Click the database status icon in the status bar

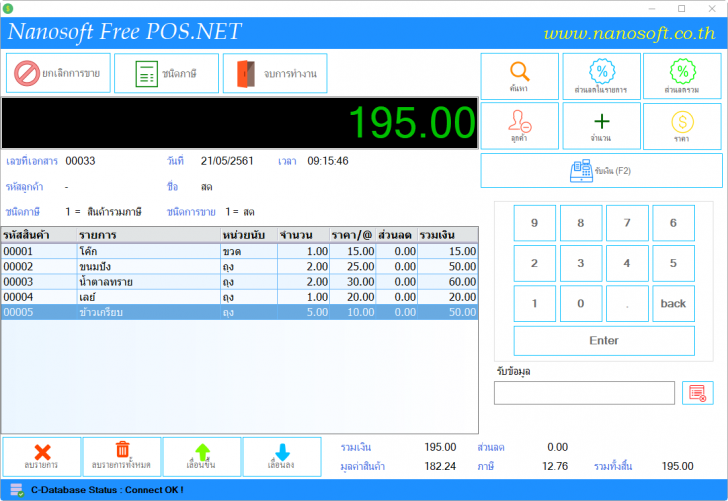click(17, 490)
